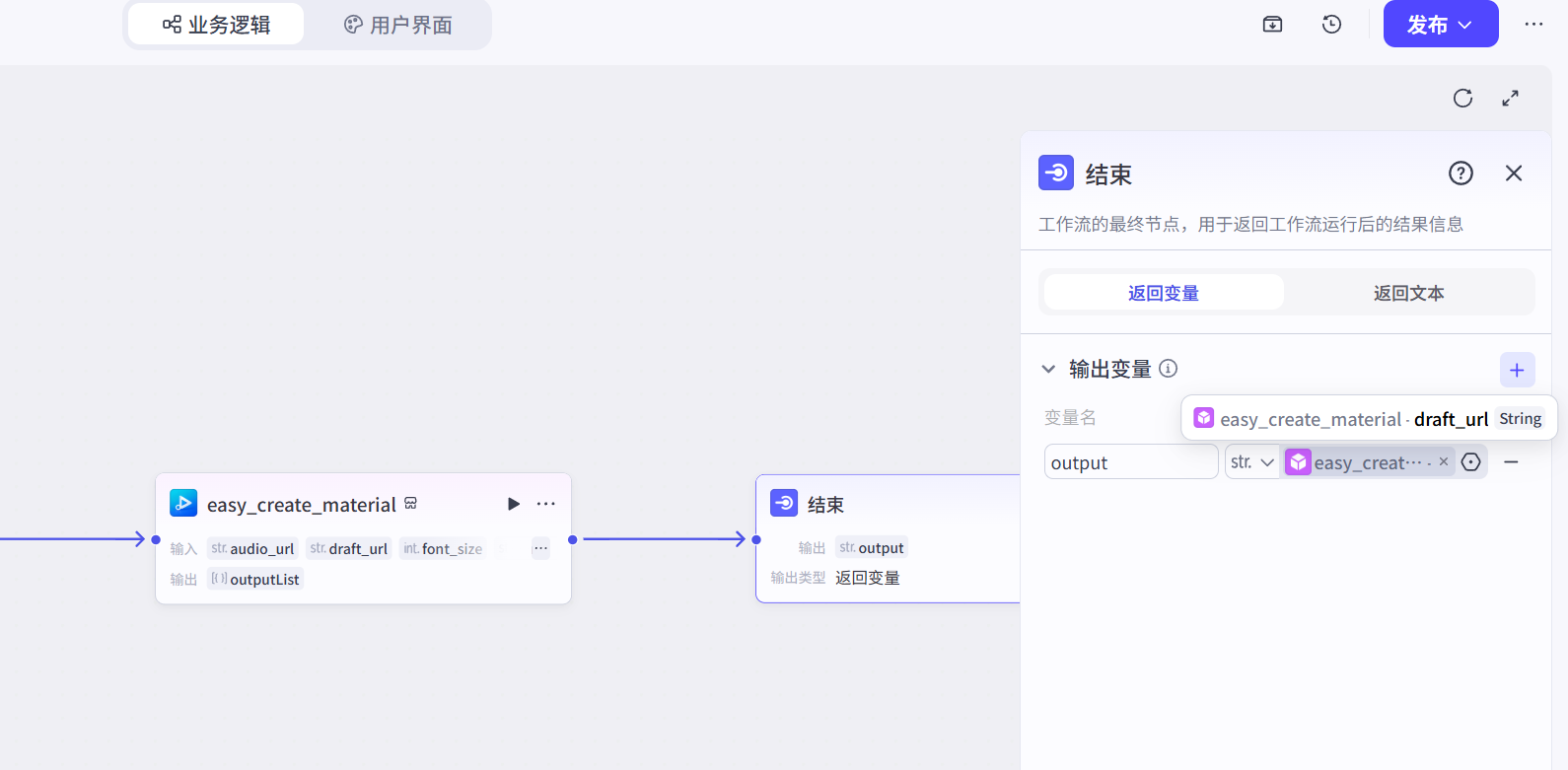This screenshot has height=770, width=1568.
Task: Click the easy_create_material node right output port
Action: point(573,539)
